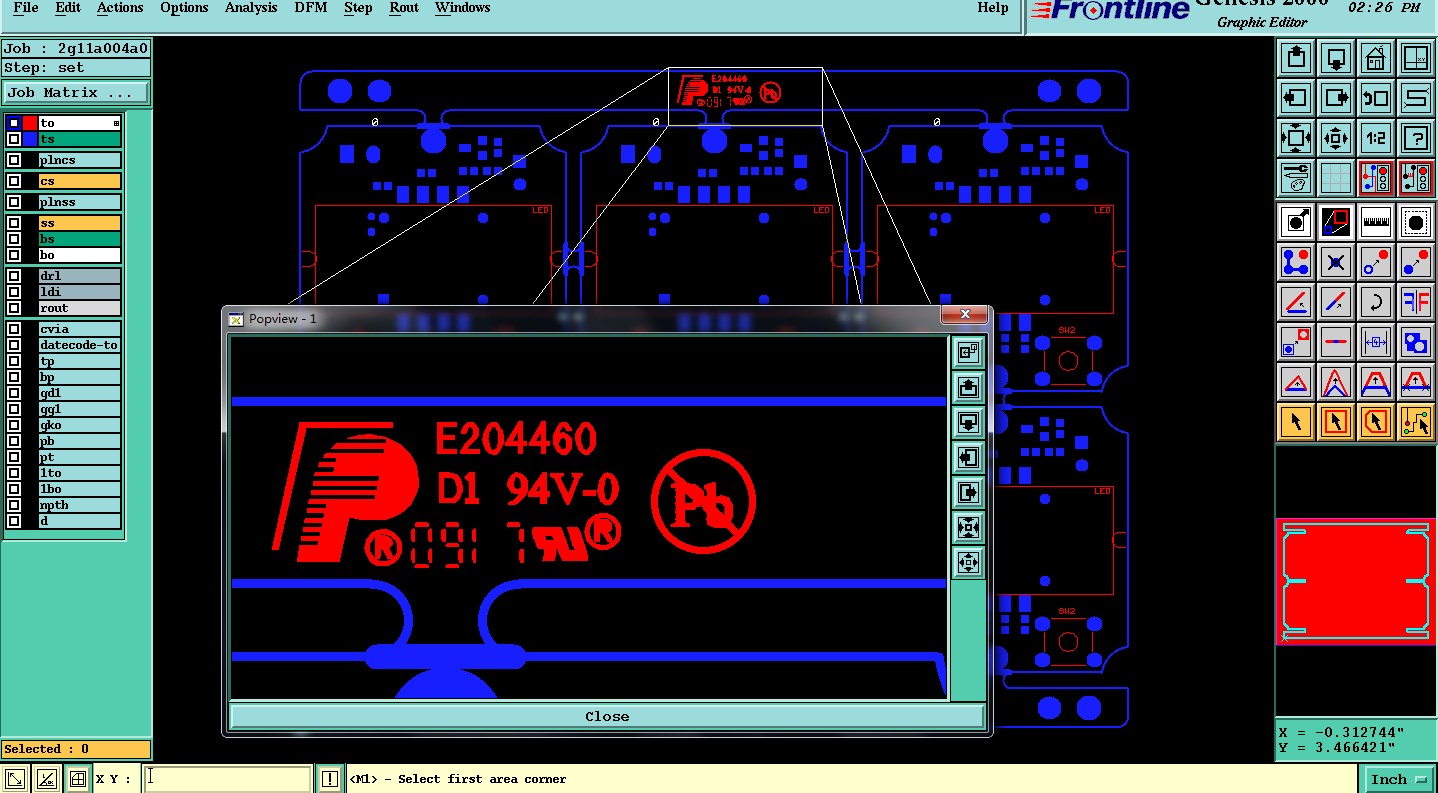Select the 'gko' layer name row

click(x=80, y=425)
